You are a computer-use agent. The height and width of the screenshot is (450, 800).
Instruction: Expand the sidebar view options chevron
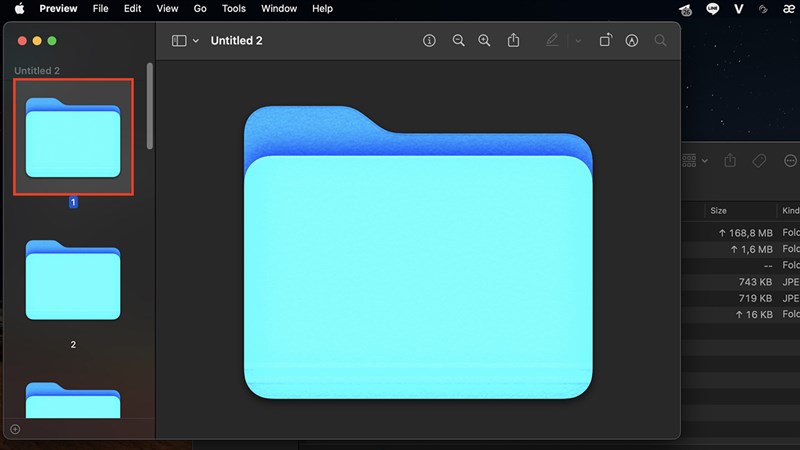click(196, 41)
